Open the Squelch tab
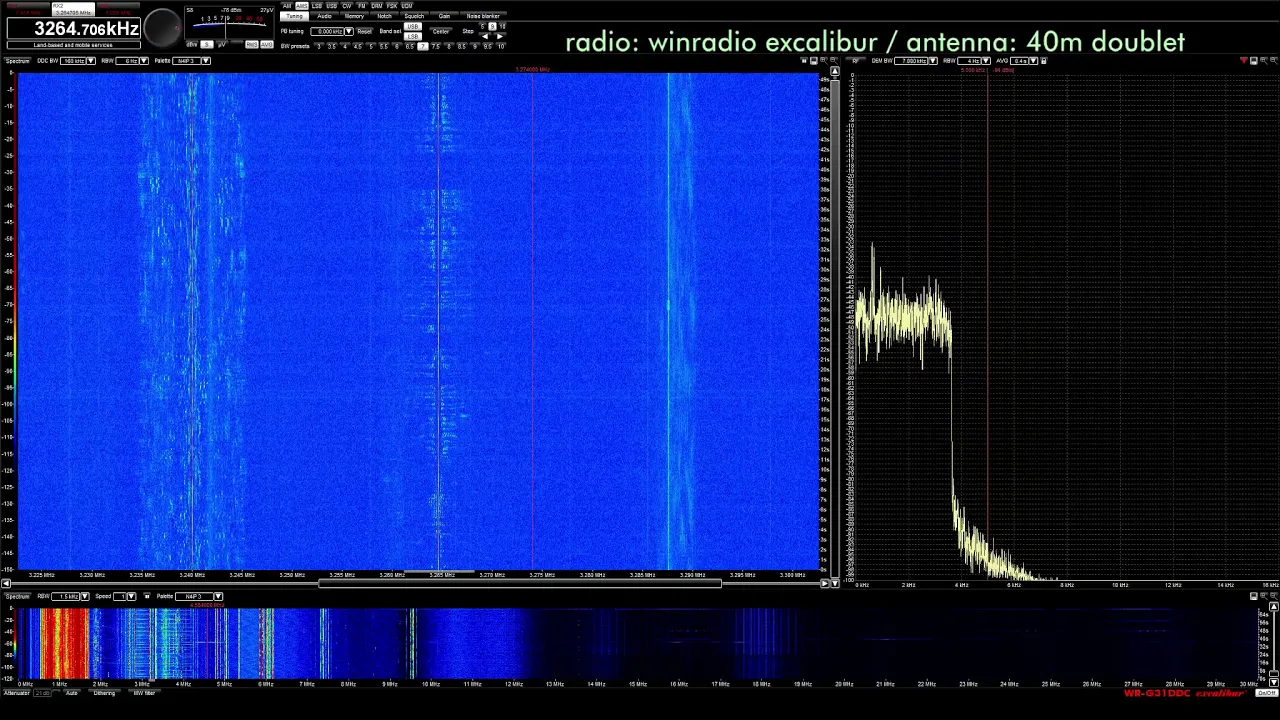Screen dimensions: 1280x720 point(414,16)
